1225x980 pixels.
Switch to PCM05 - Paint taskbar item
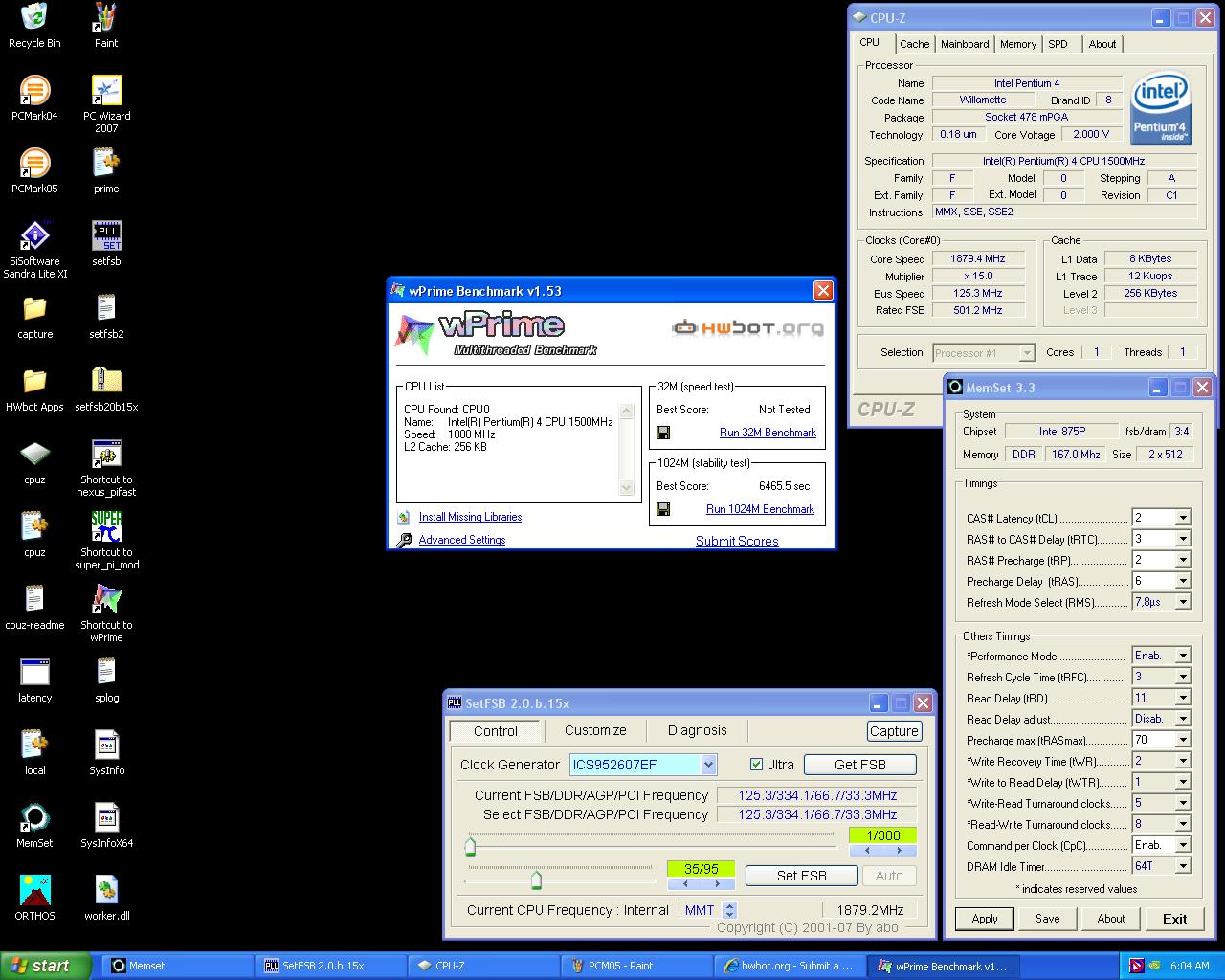637,966
